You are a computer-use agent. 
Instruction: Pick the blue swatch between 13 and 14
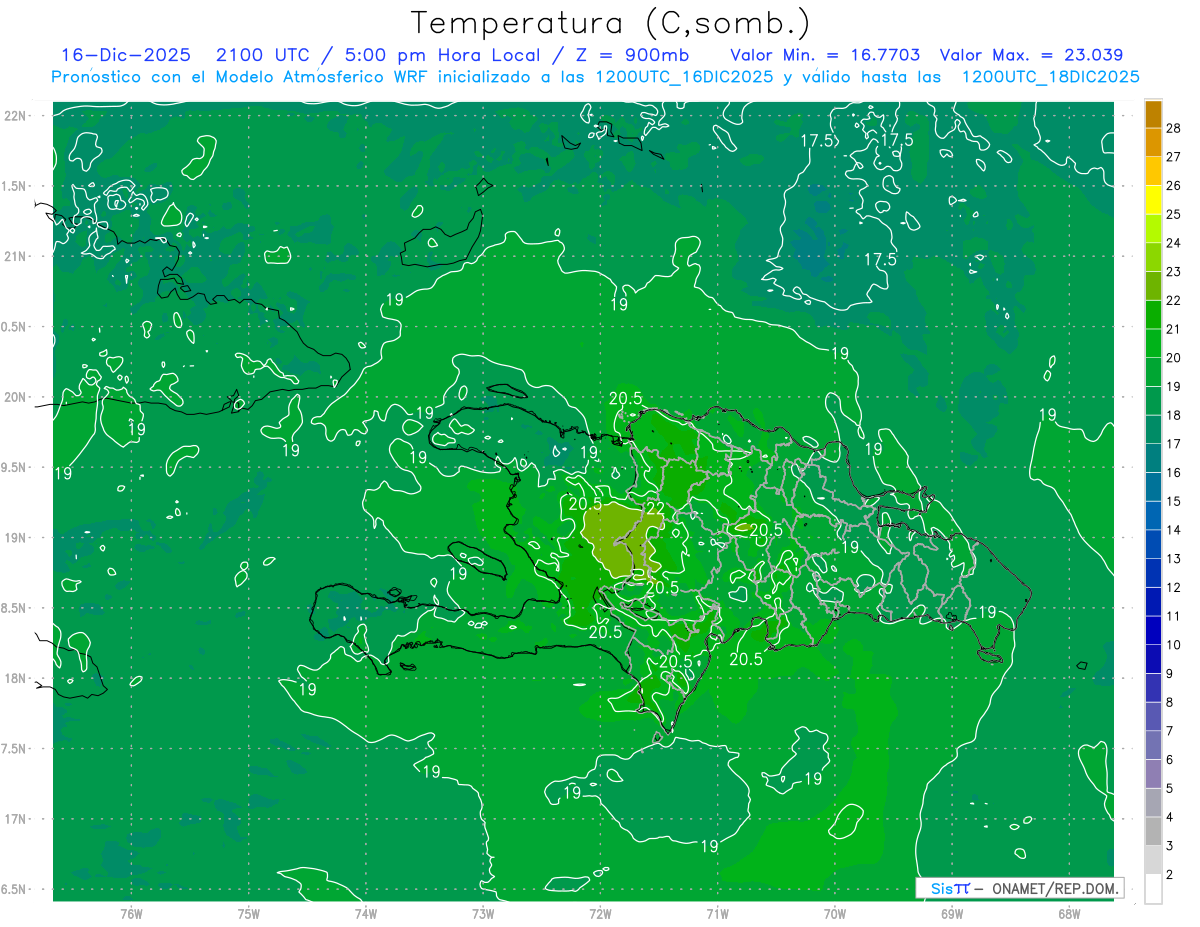point(1153,544)
